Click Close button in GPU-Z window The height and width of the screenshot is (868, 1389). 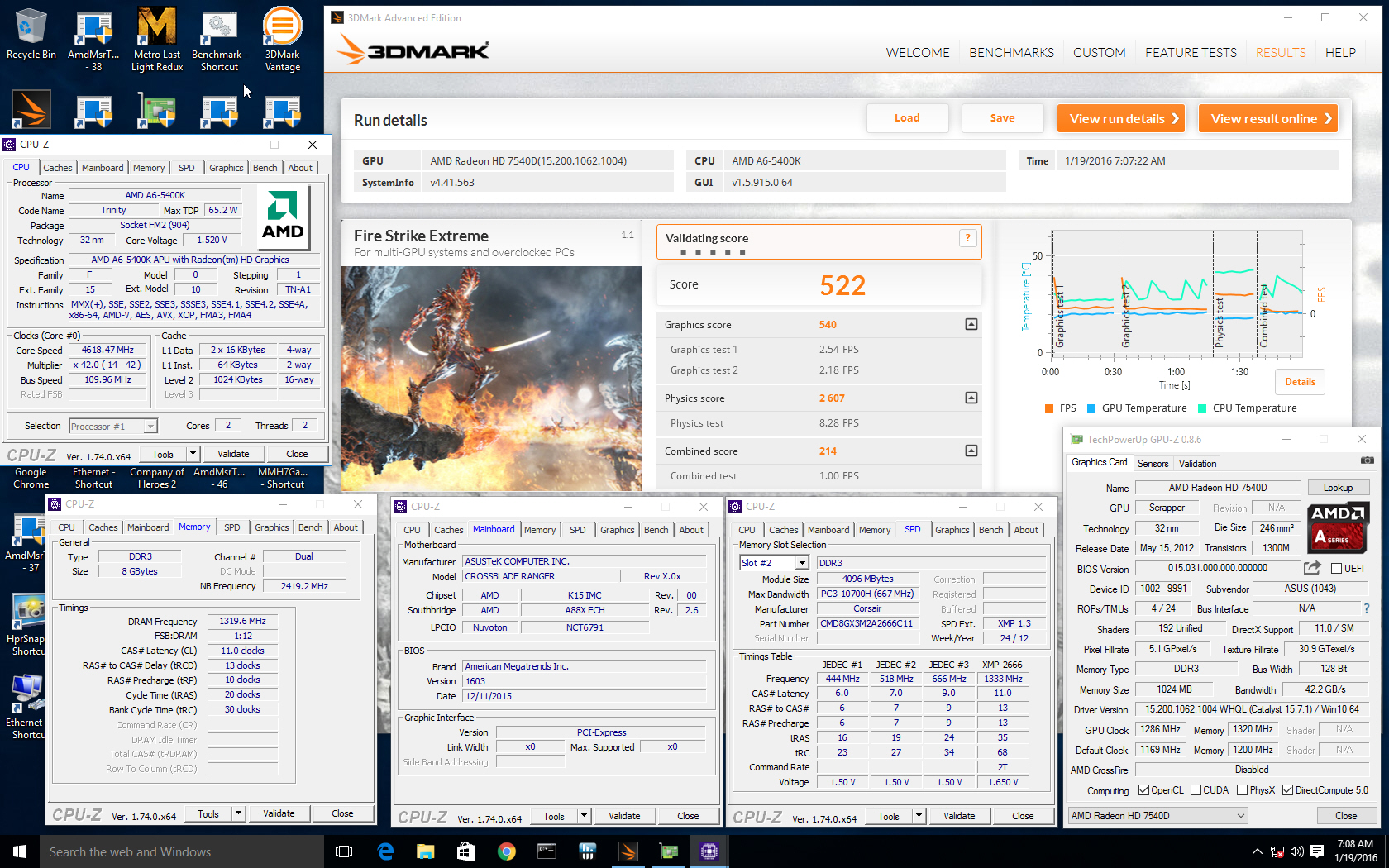coord(1345,816)
